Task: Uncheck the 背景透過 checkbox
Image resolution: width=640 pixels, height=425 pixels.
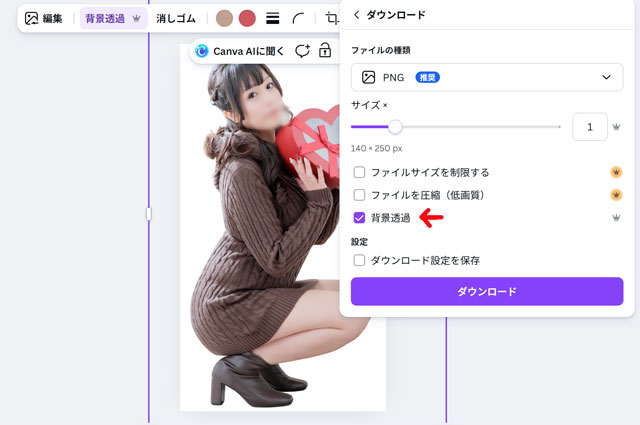Action: tap(360, 217)
